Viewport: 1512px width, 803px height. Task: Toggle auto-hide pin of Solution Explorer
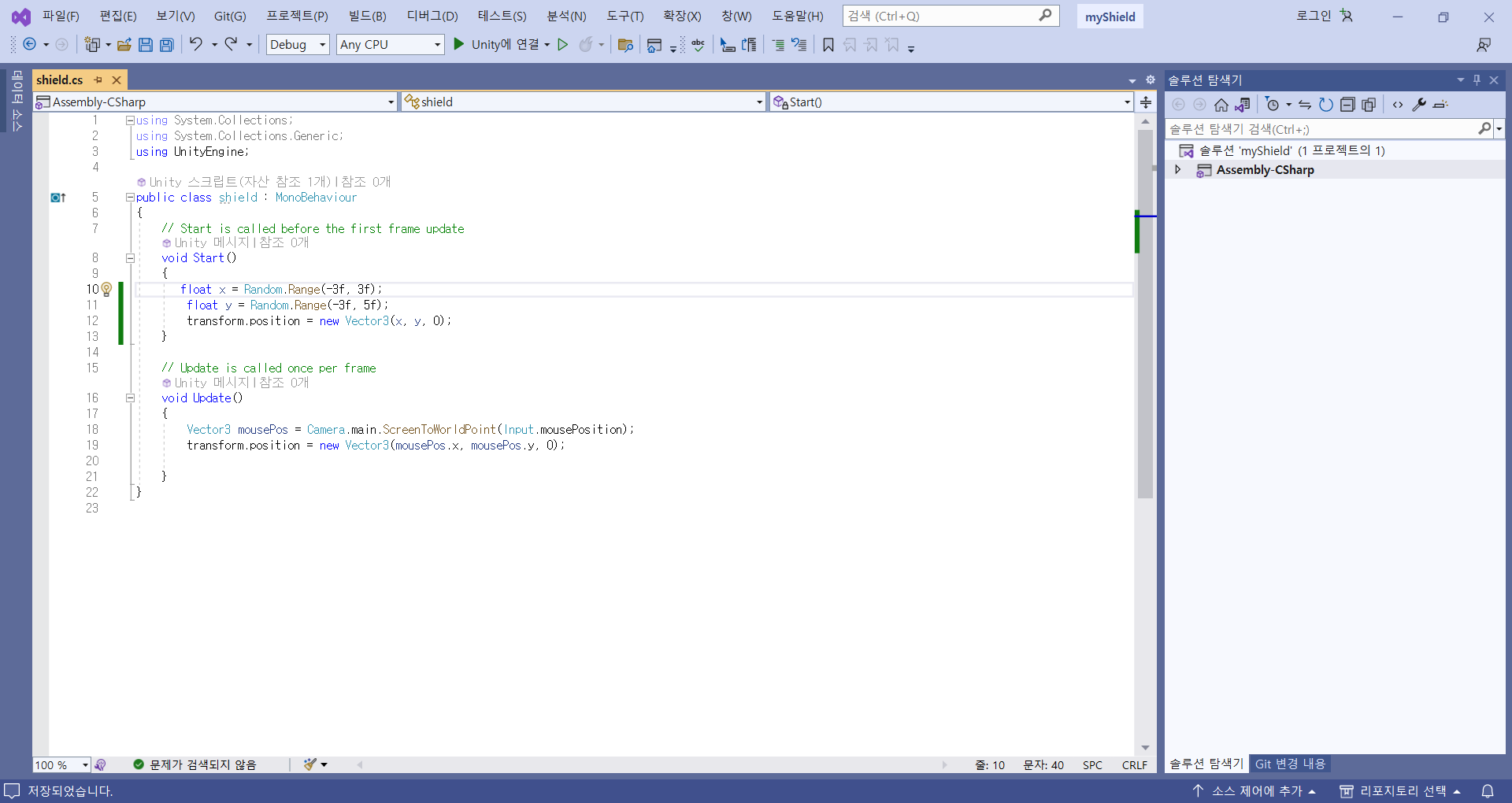click(x=1477, y=80)
